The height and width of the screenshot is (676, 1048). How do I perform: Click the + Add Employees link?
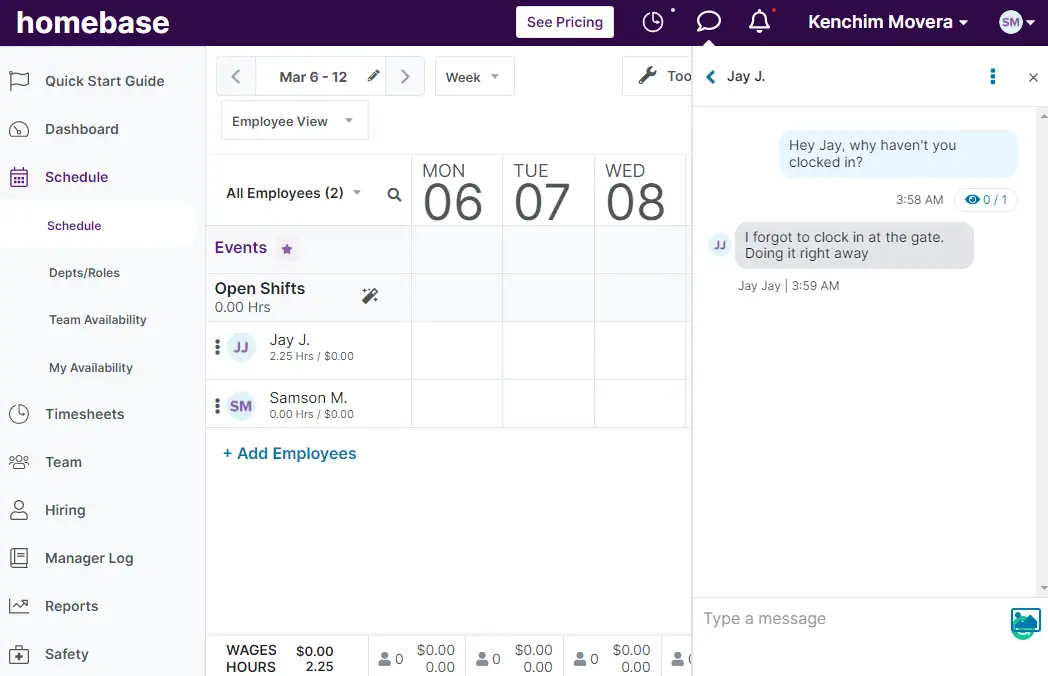pos(289,453)
